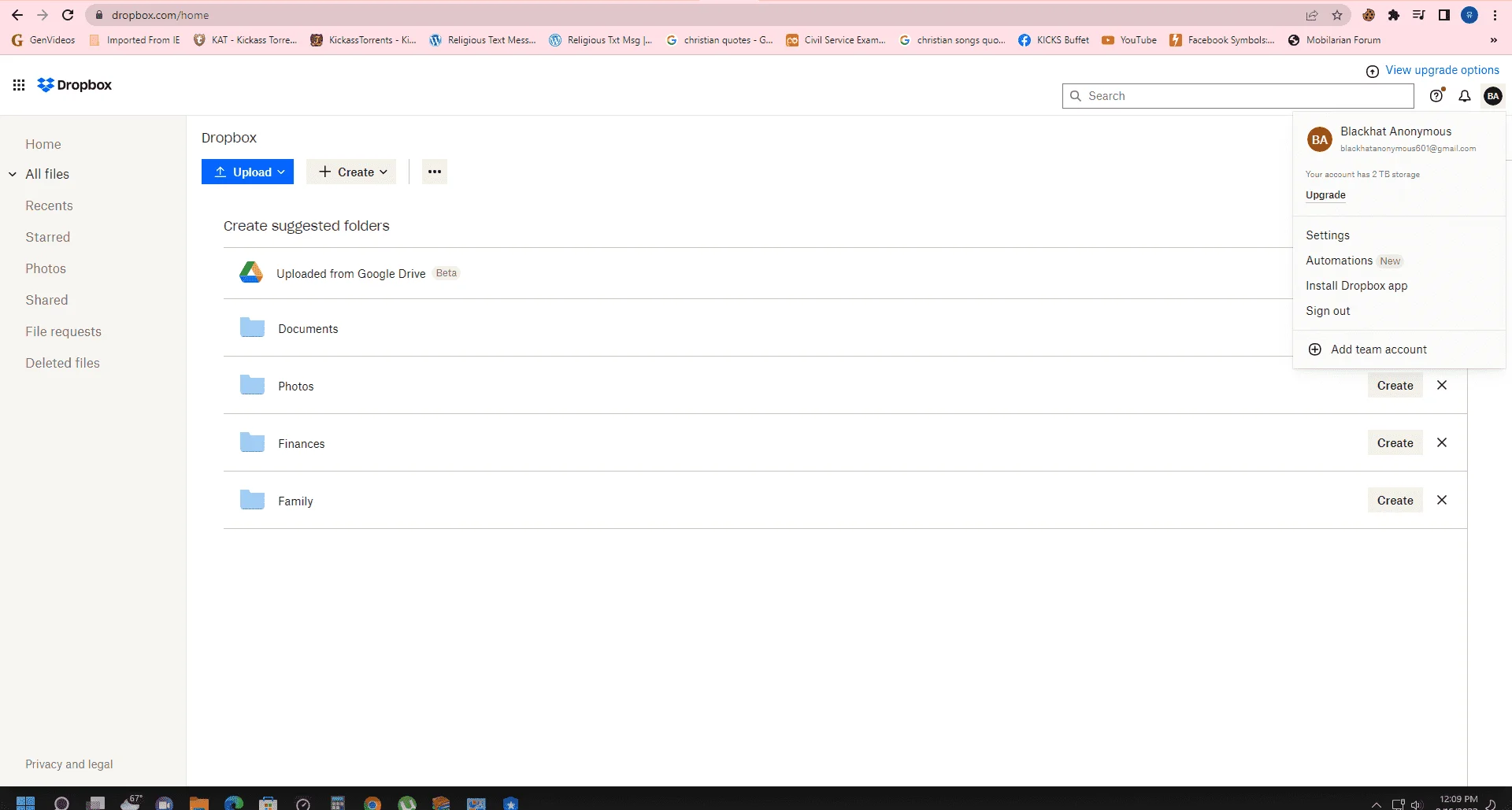This screenshot has height=810, width=1512.
Task: Sign out of Dropbox
Action: coord(1328,311)
